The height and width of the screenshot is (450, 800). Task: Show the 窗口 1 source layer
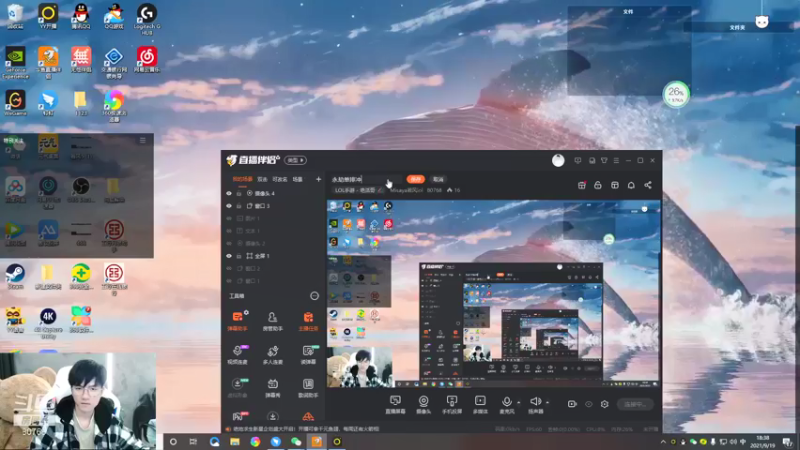[x=229, y=281]
